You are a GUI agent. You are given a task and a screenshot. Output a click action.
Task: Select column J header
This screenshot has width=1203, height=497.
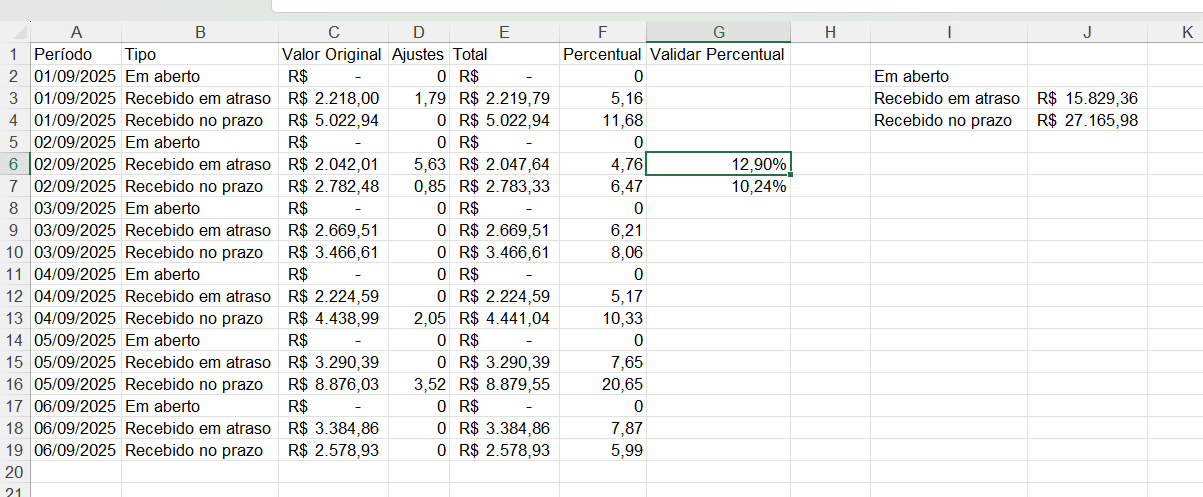pyautogui.click(x=1087, y=32)
